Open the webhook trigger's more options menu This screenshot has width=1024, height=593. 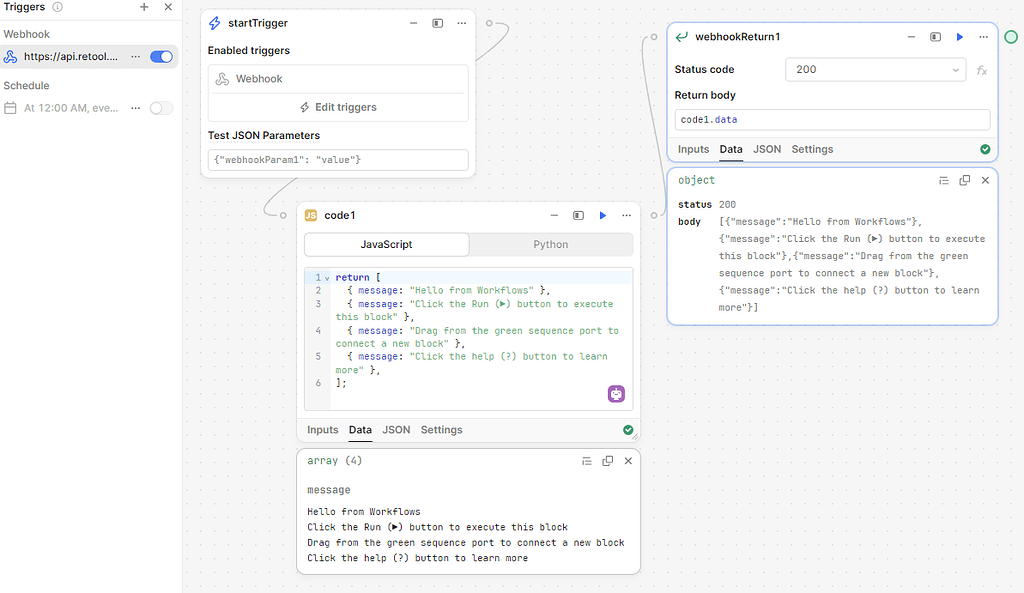tap(135, 57)
